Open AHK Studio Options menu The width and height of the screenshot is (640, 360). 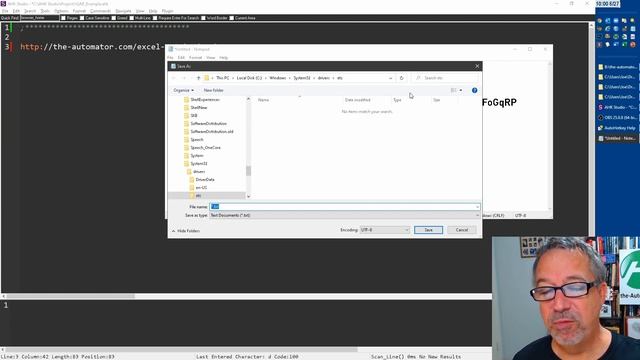(x=61, y=11)
